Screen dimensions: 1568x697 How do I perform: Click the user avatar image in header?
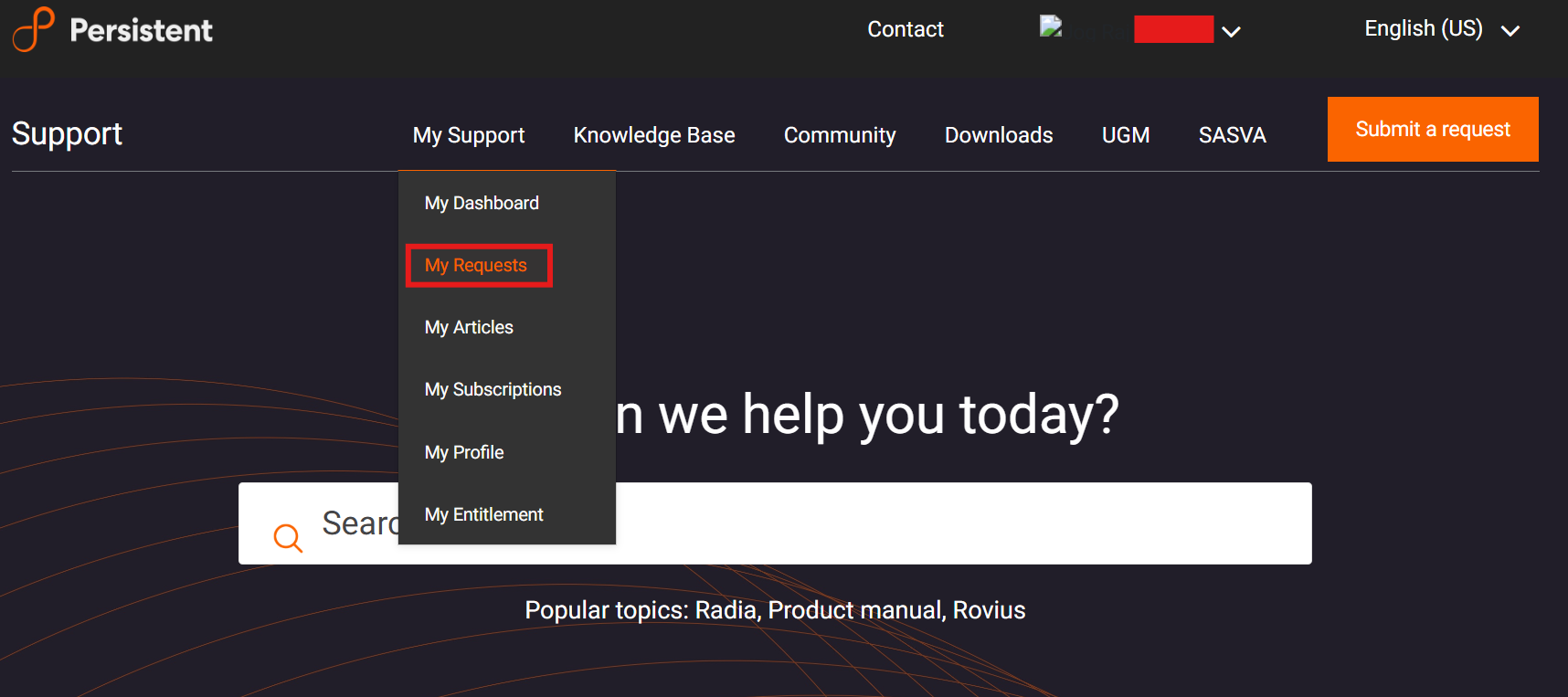[1051, 26]
